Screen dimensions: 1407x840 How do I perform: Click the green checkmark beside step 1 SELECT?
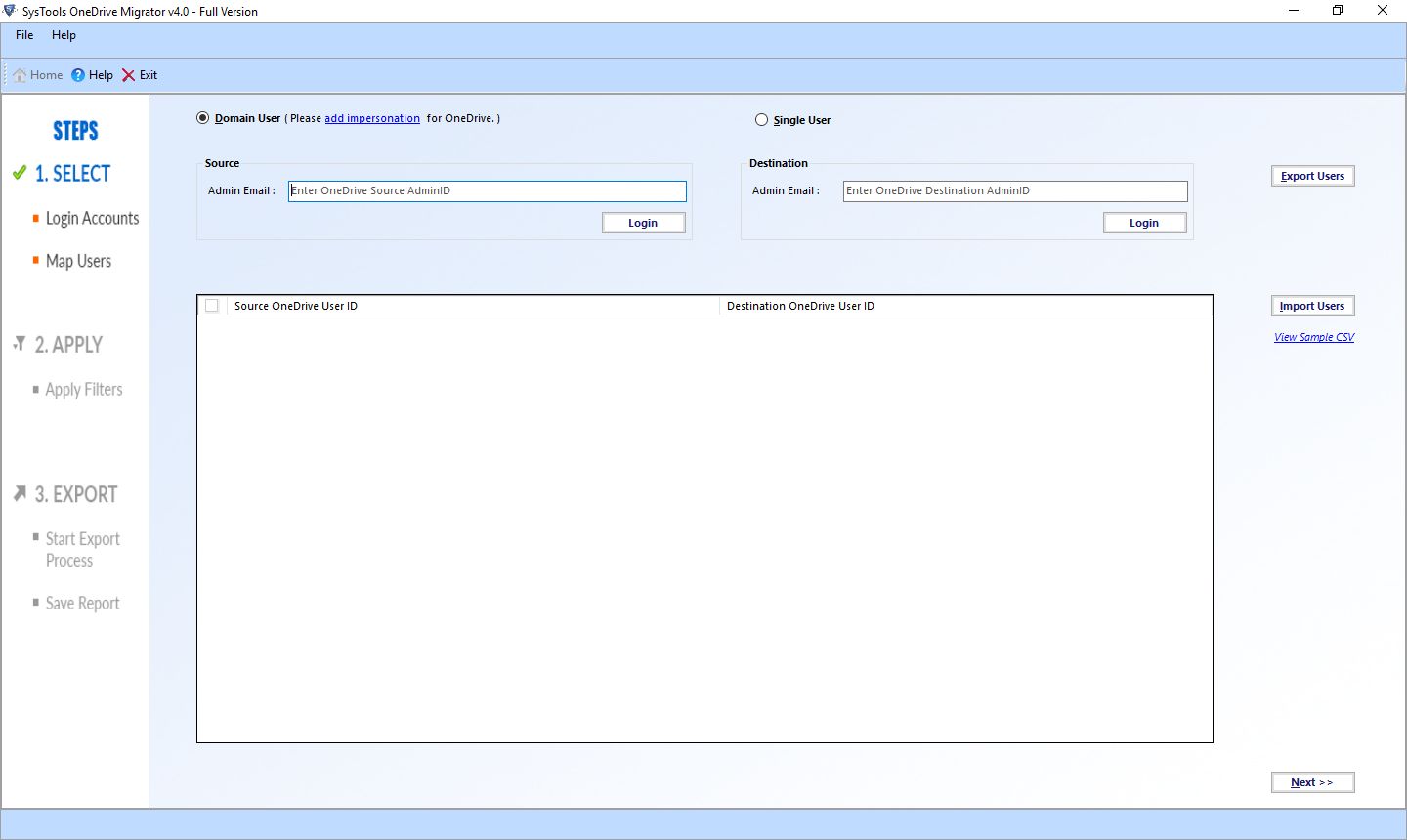tap(19, 172)
